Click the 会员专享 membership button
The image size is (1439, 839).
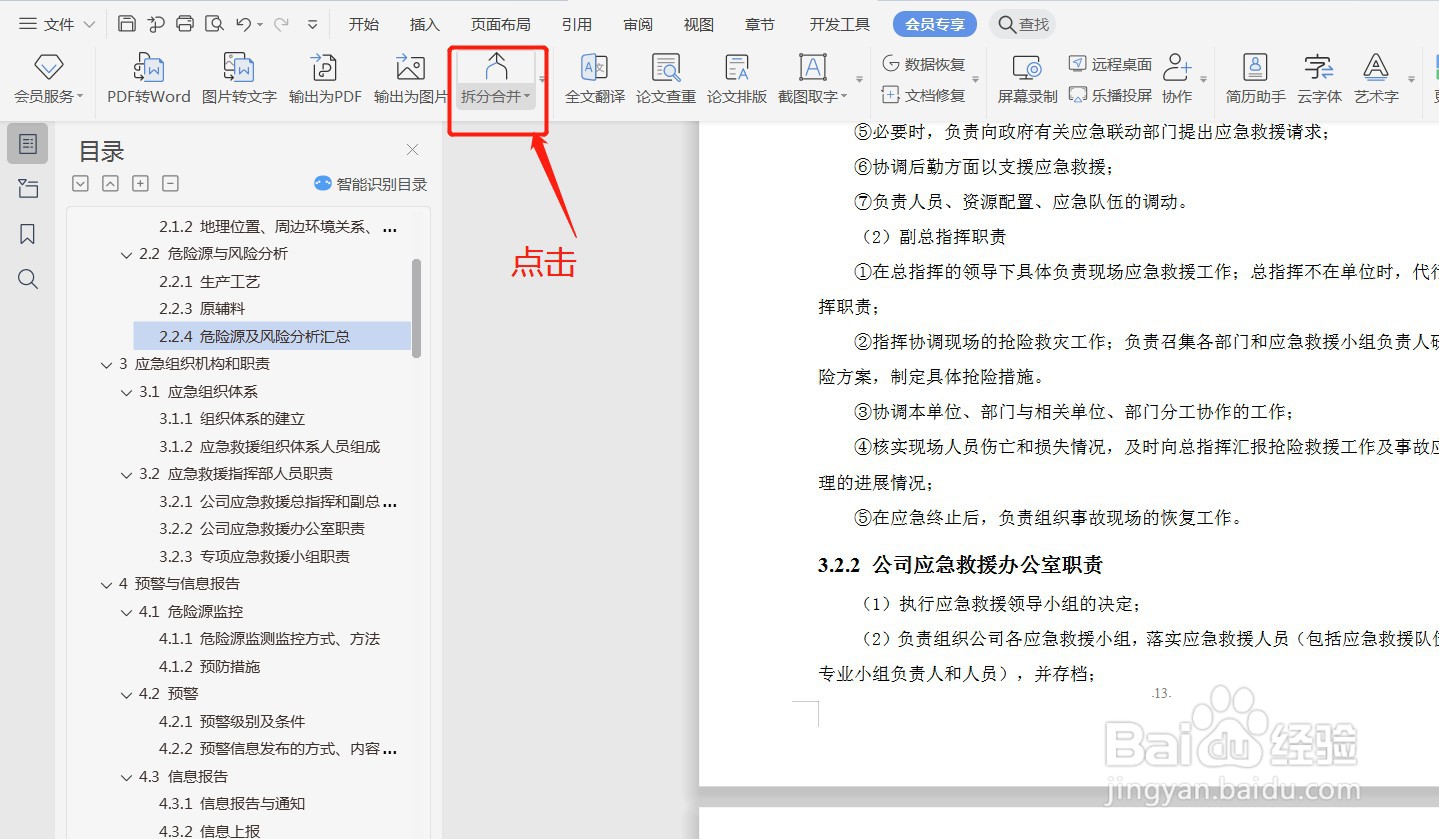coord(934,23)
